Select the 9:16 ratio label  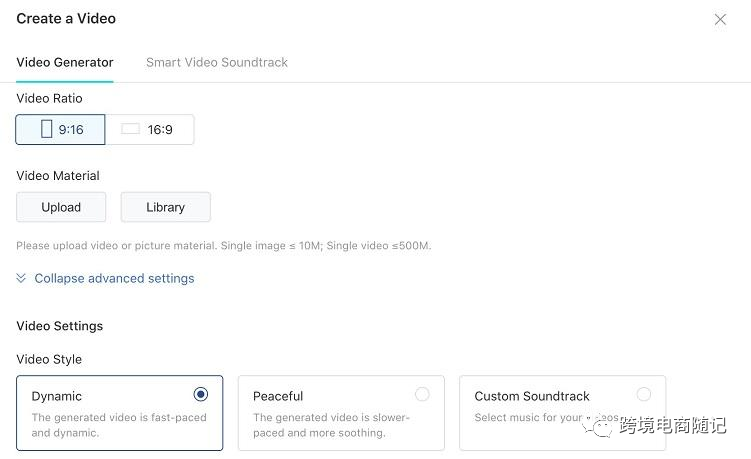pos(71,129)
